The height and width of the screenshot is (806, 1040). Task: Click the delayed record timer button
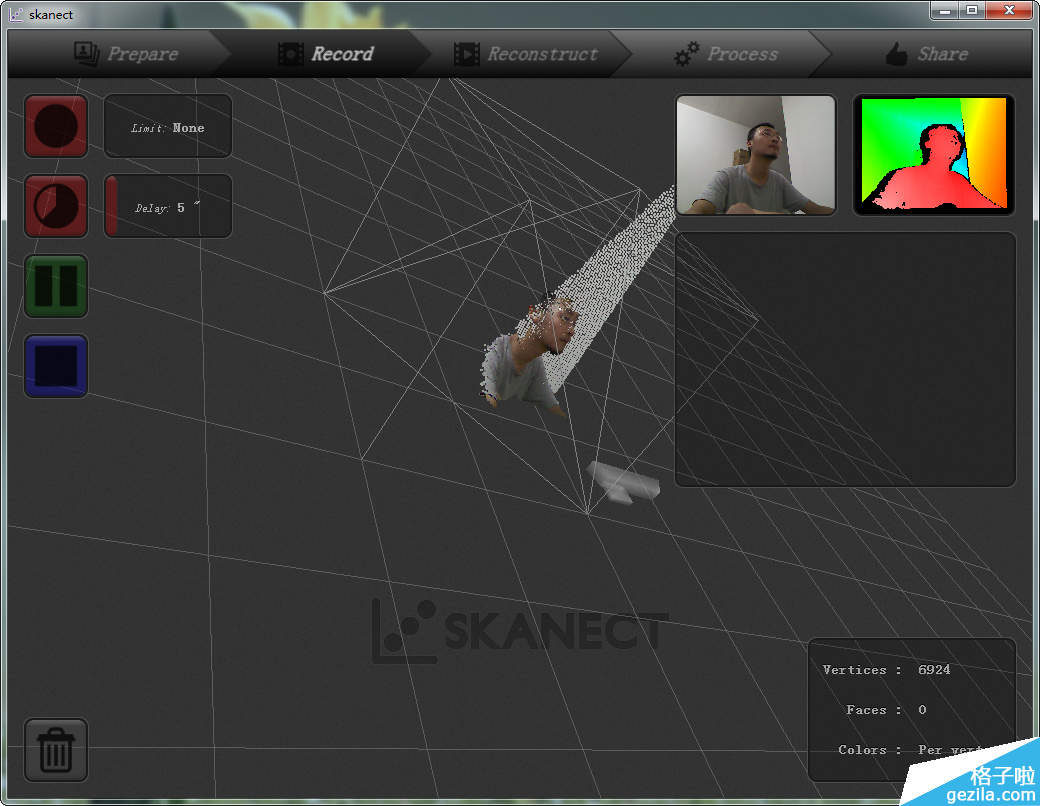(x=56, y=206)
